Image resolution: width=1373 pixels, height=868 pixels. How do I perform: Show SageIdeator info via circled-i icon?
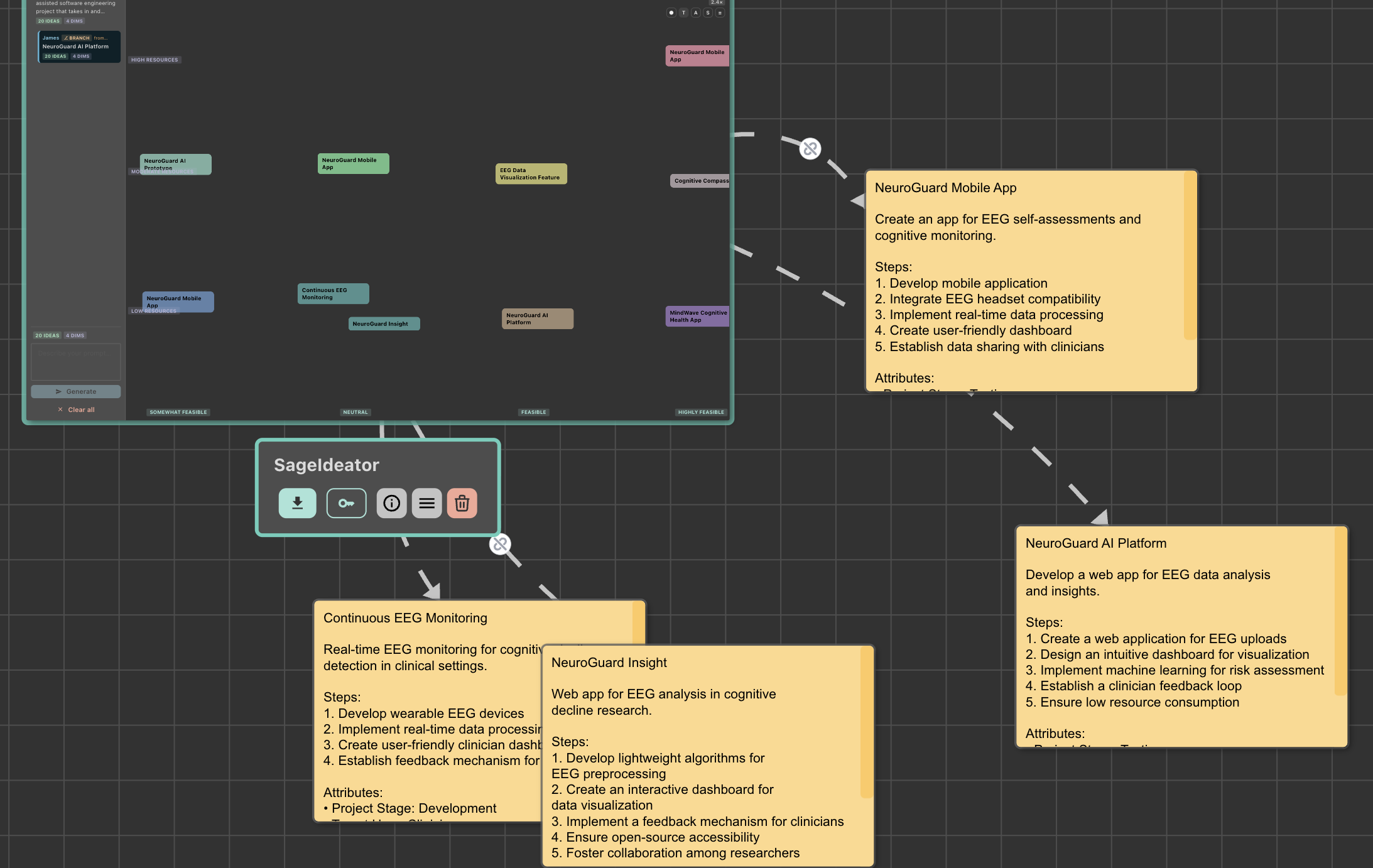[391, 503]
